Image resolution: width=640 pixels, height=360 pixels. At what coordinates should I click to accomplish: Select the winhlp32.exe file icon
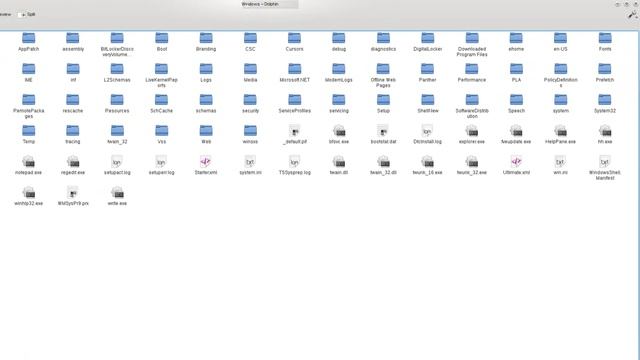click(29, 192)
